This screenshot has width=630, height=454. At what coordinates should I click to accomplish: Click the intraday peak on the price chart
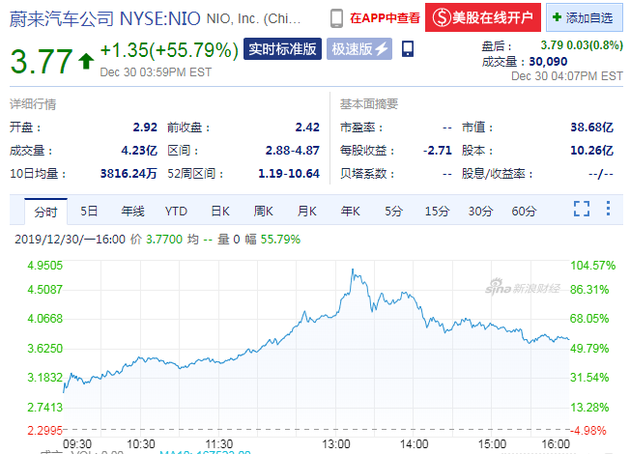tap(353, 270)
